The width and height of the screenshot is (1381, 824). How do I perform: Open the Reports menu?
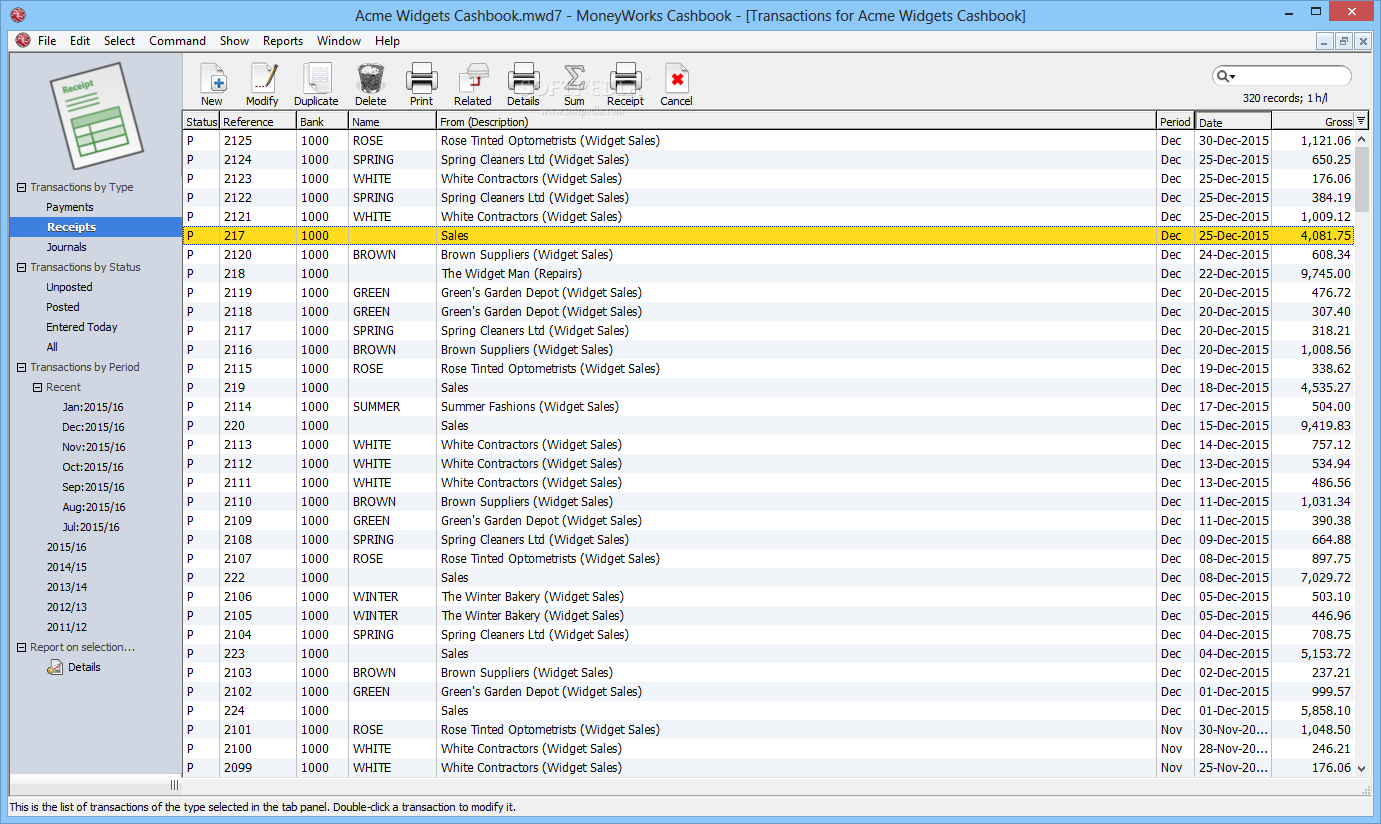283,41
